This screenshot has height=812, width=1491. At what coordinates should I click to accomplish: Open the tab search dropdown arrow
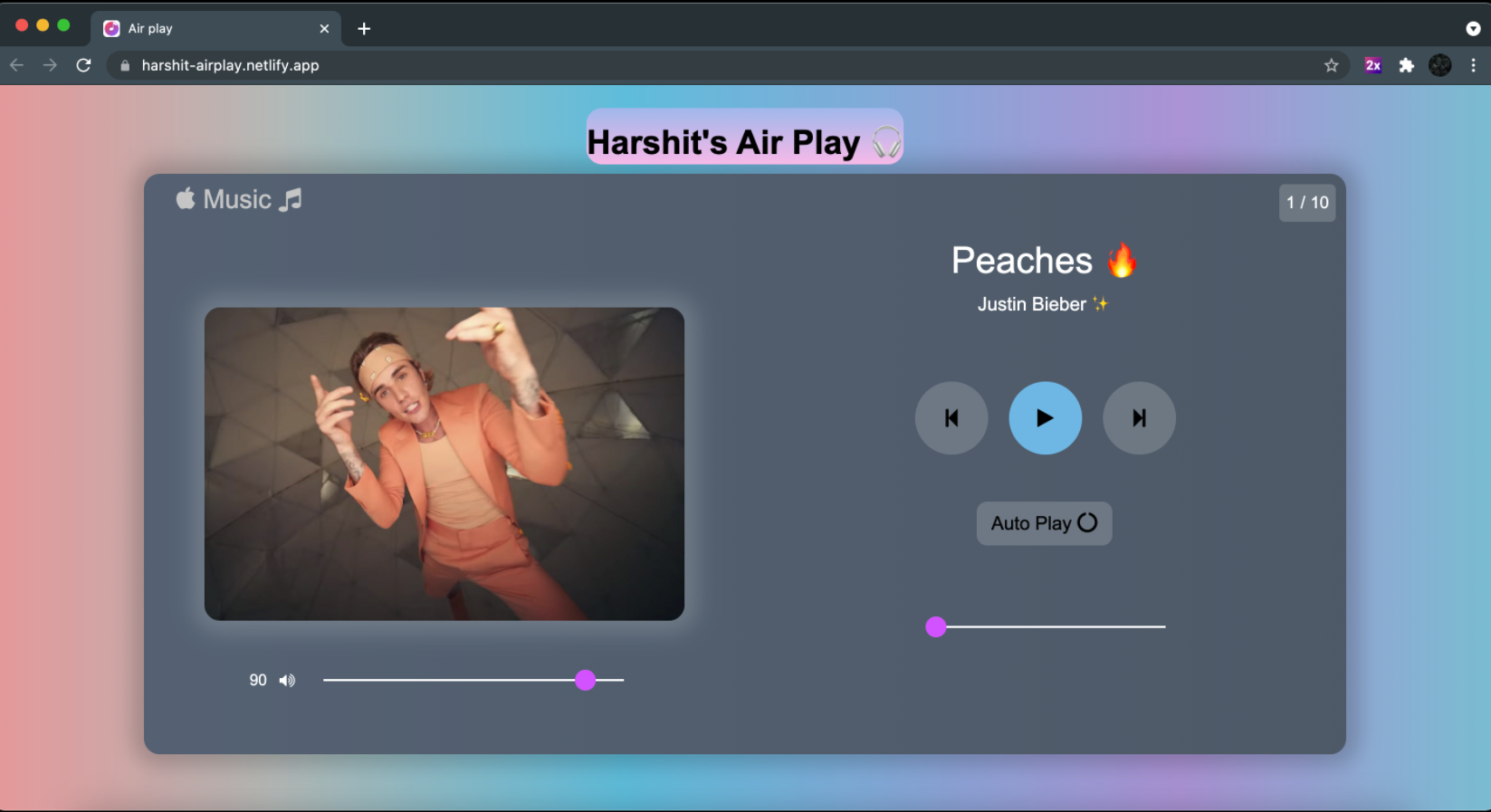[1473, 29]
